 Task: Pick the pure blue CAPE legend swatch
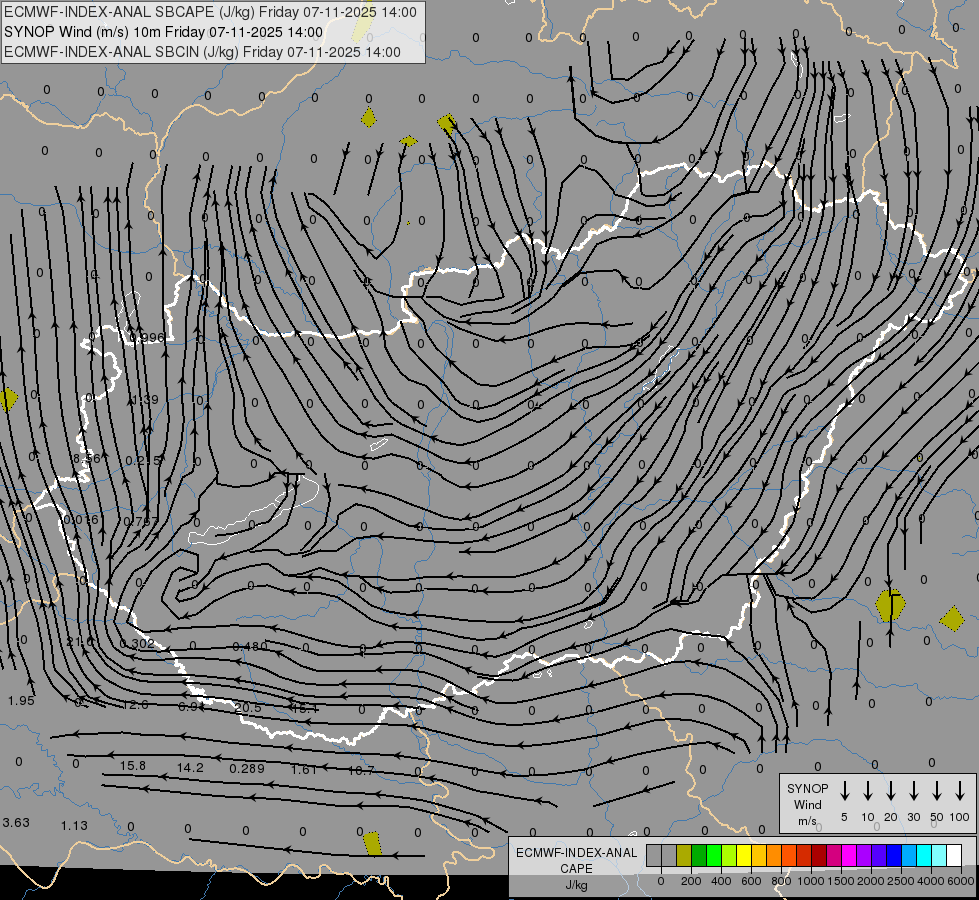pyautogui.click(x=893, y=856)
